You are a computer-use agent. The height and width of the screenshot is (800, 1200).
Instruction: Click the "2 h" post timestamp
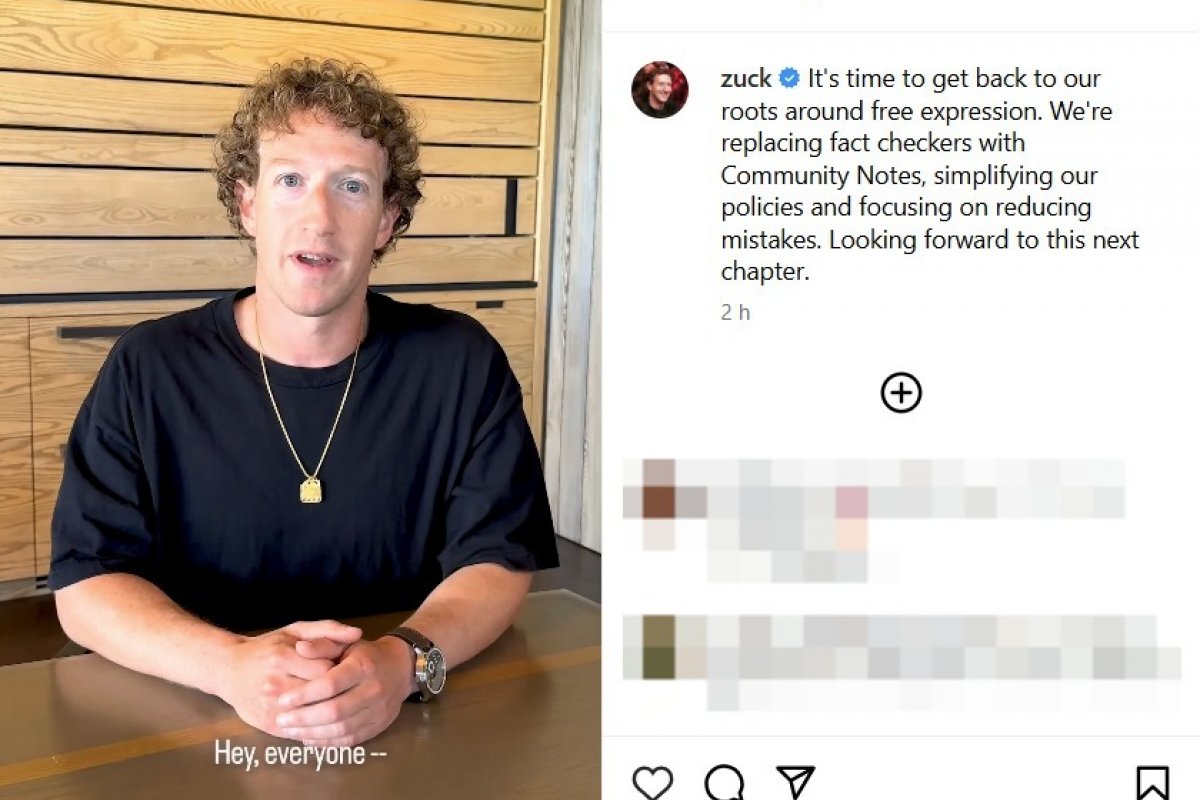pos(735,312)
